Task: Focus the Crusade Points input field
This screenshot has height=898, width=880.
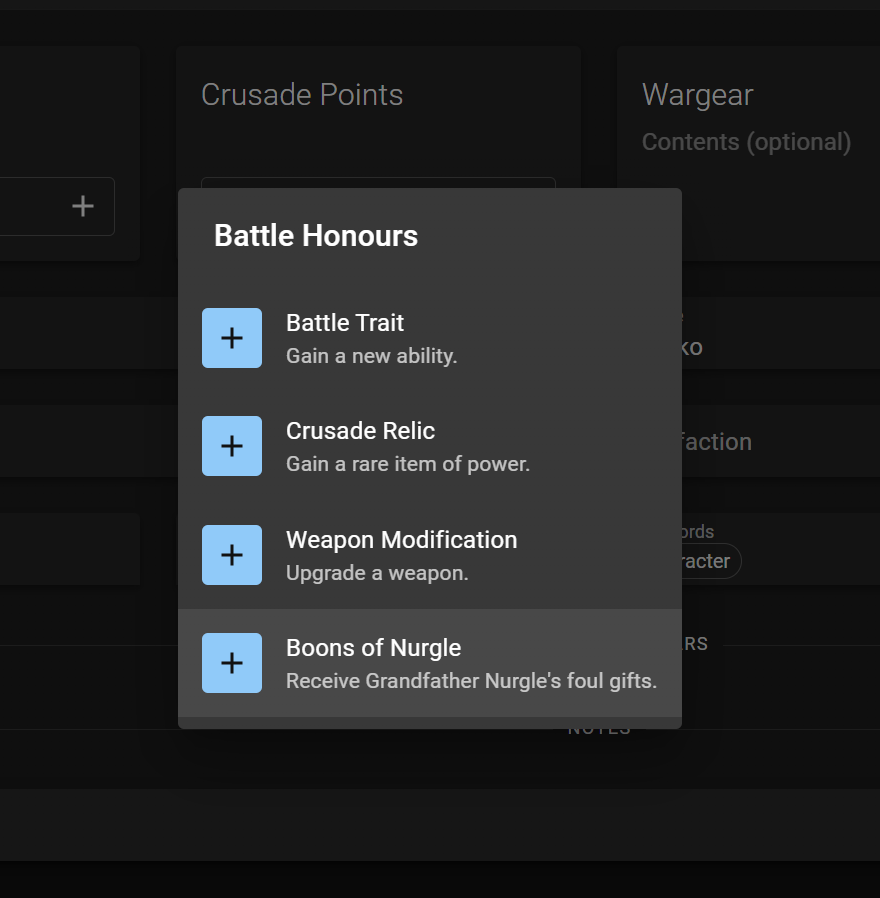Action: [x=378, y=182]
